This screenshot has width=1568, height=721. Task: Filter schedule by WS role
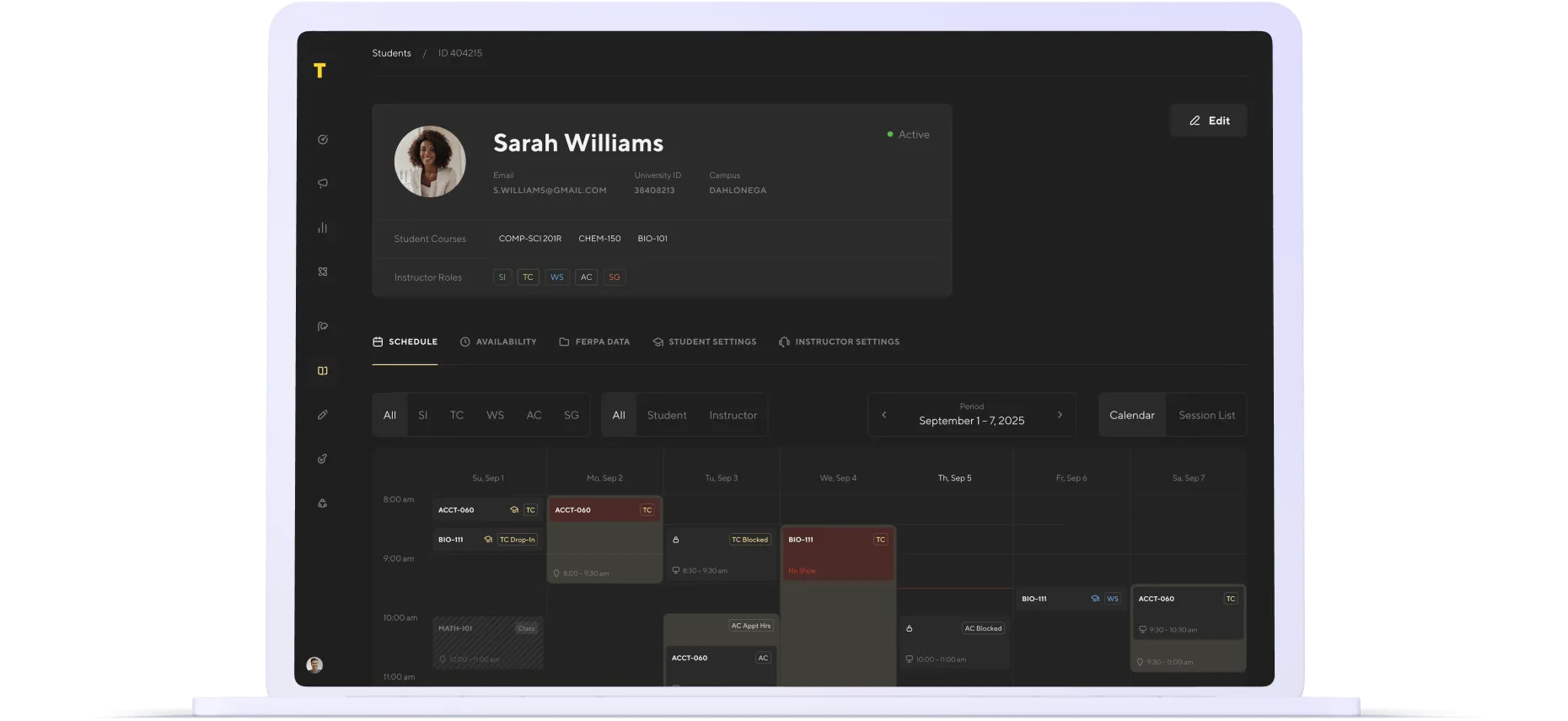pyautogui.click(x=495, y=415)
